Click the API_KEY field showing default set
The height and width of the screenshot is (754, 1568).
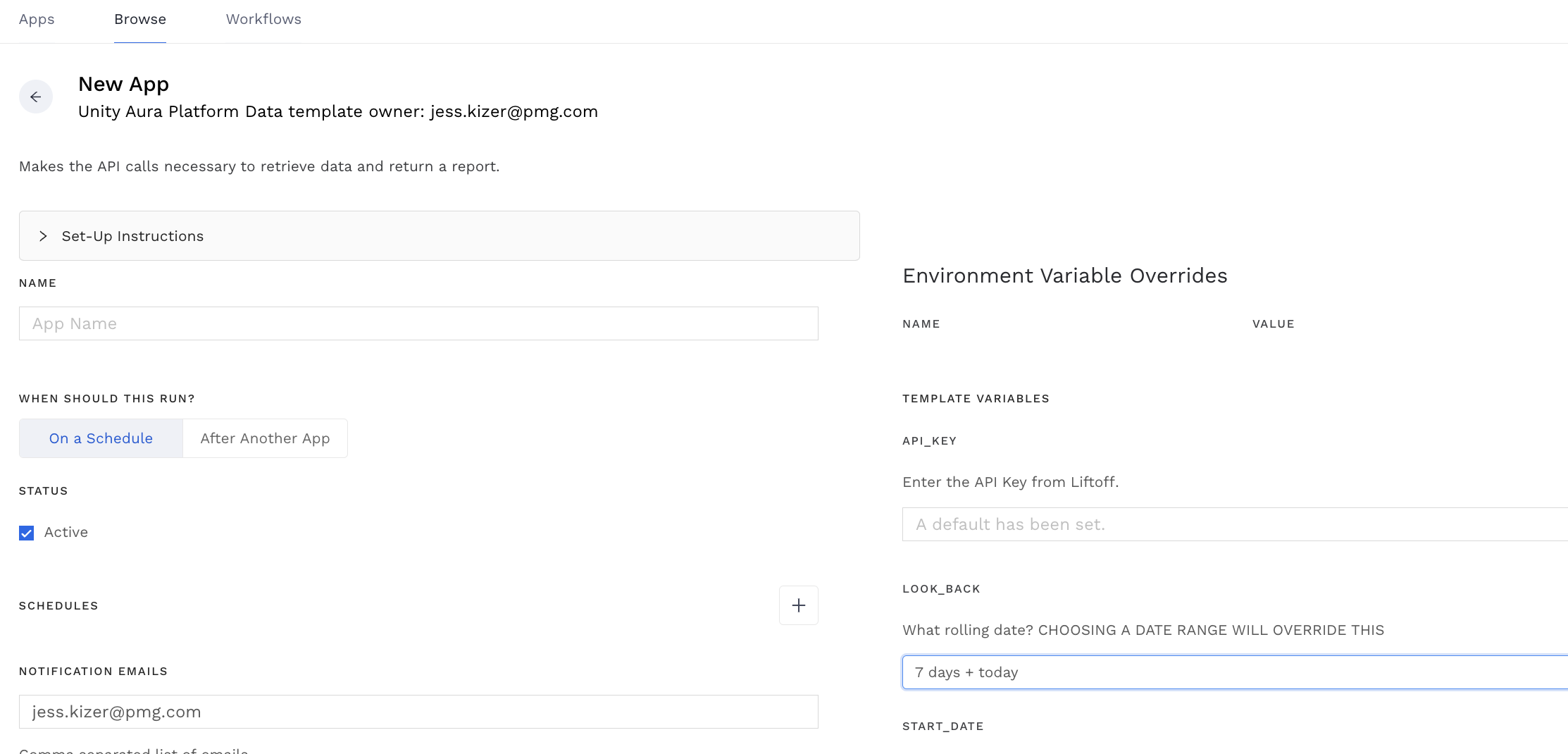pos(1234,524)
